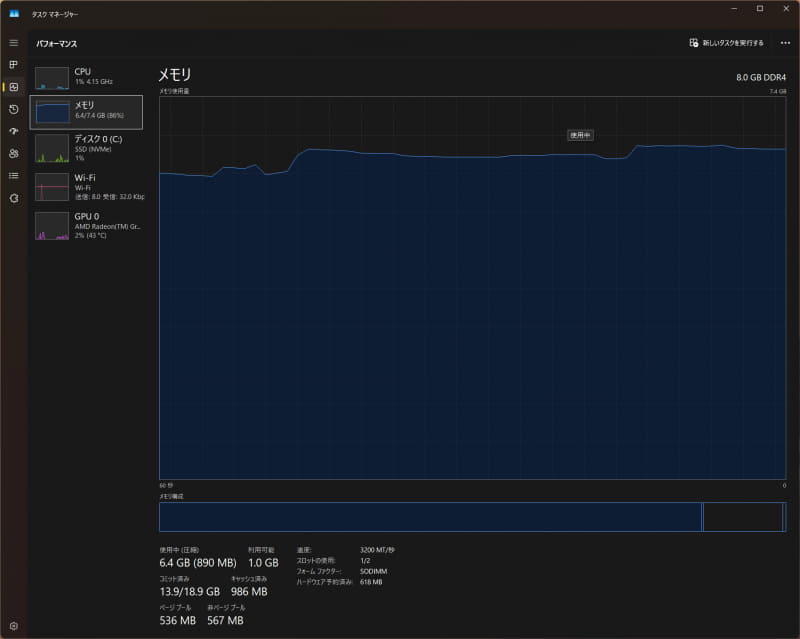Click the 618 MB hardware reserved value

(371, 582)
